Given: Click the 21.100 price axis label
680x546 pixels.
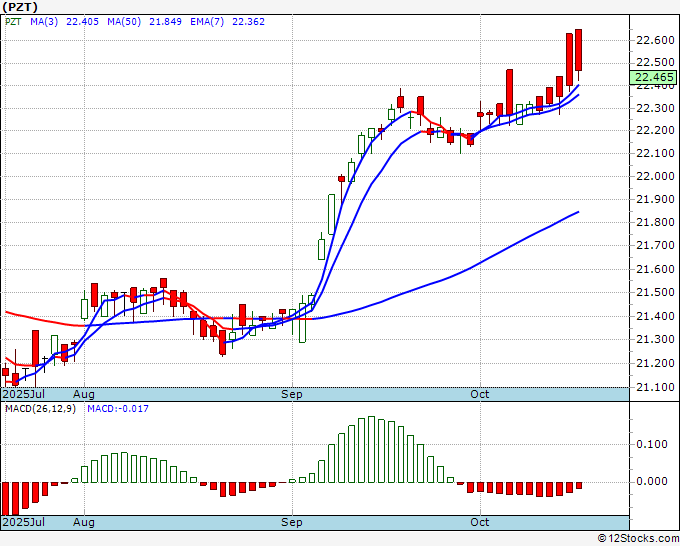Looking at the screenshot, I should pos(655,387).
